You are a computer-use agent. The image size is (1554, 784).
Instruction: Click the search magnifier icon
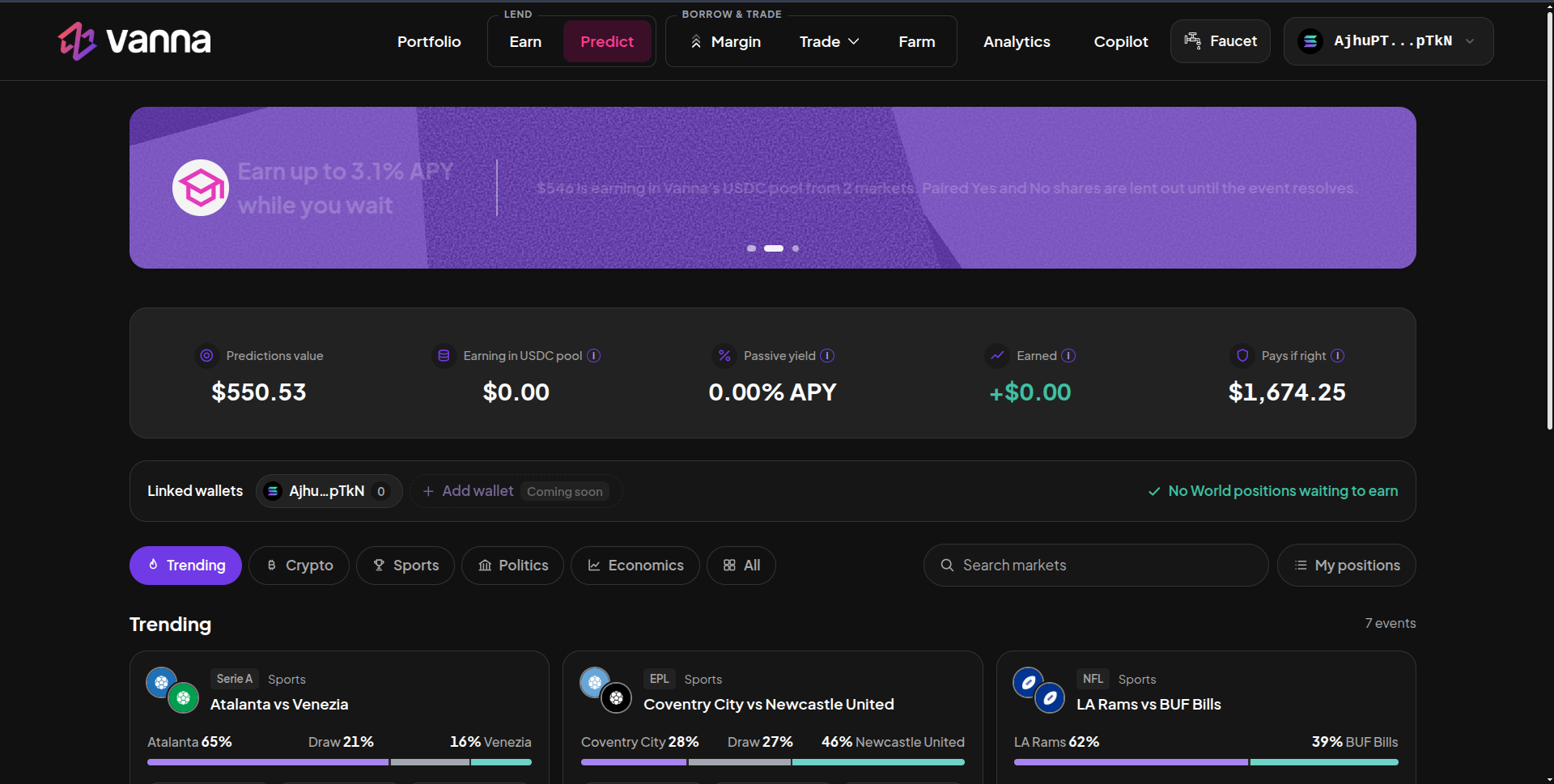[947, 565]
